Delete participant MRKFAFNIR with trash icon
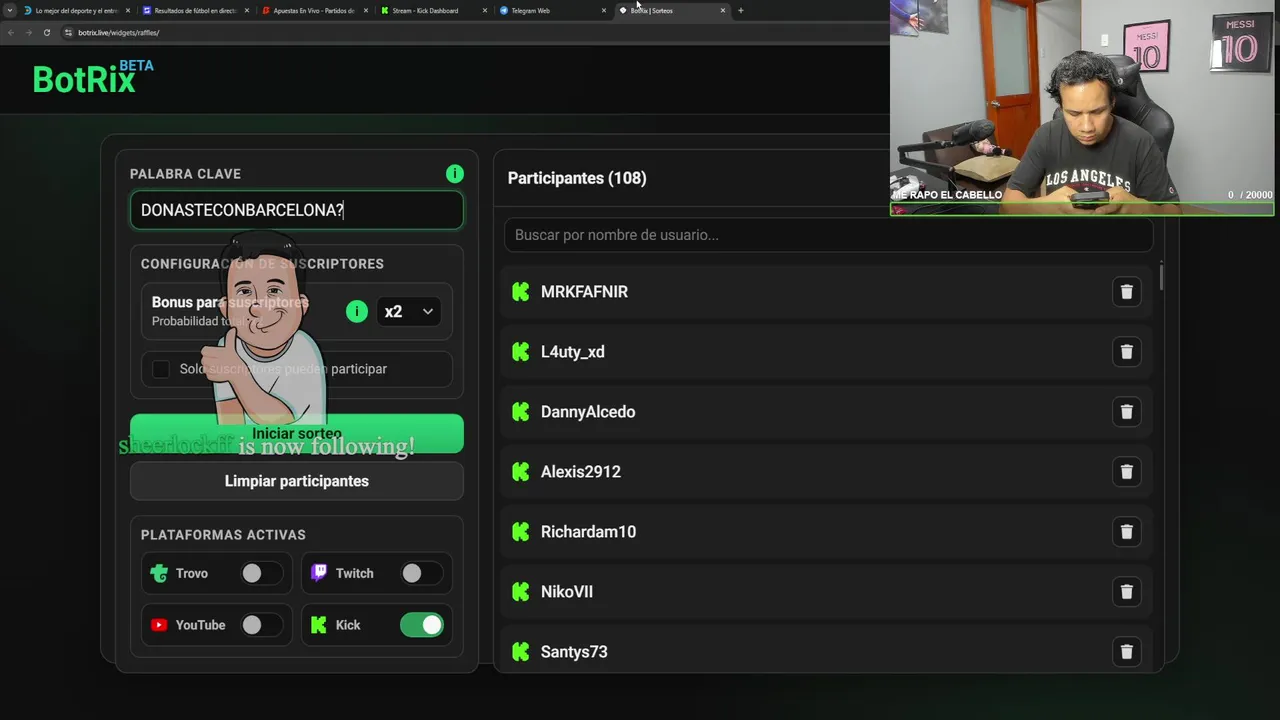This screenshot has width=1280, height=720. click(1126, 292)
